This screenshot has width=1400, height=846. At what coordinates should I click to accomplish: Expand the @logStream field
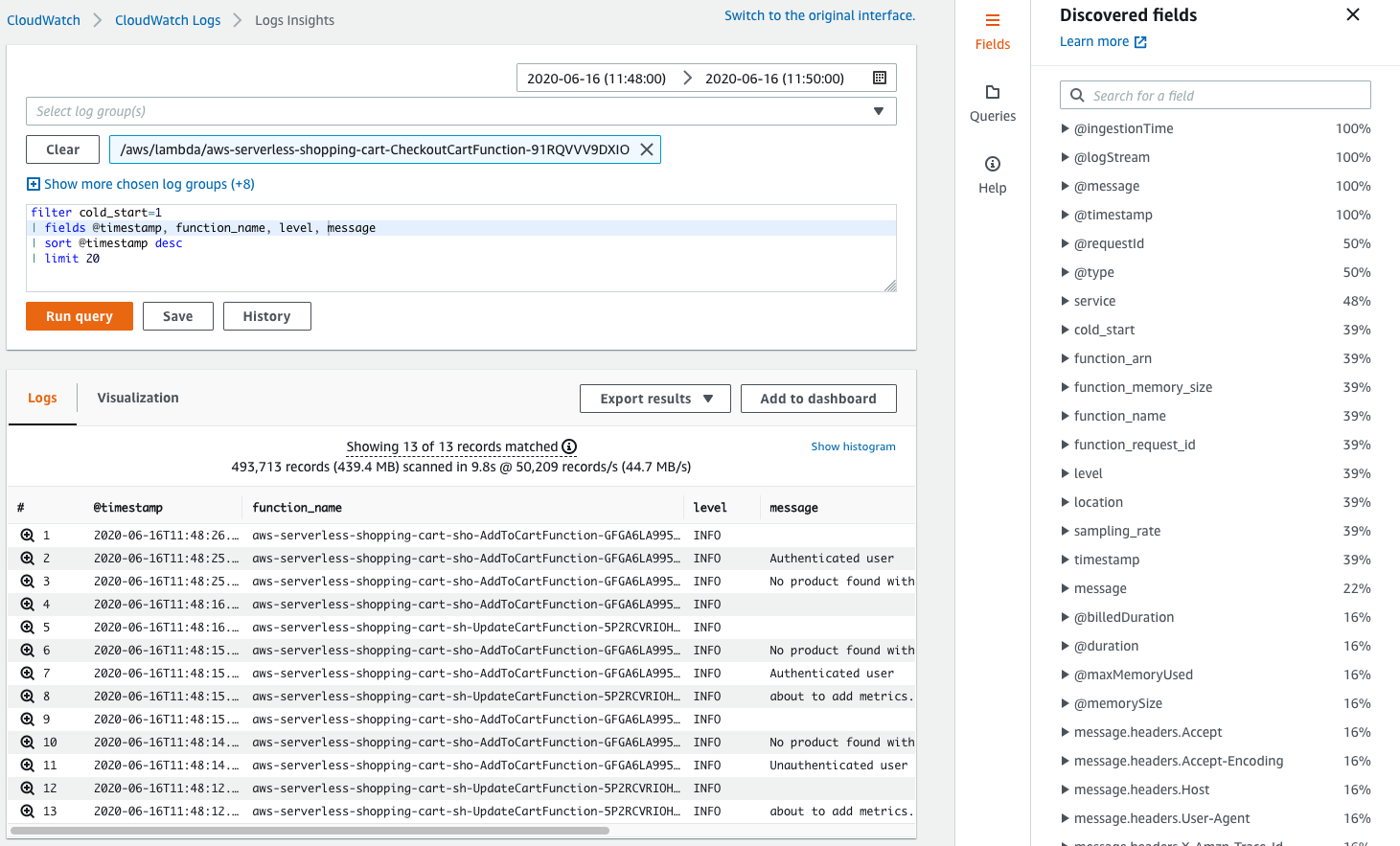click(1065, 157)
